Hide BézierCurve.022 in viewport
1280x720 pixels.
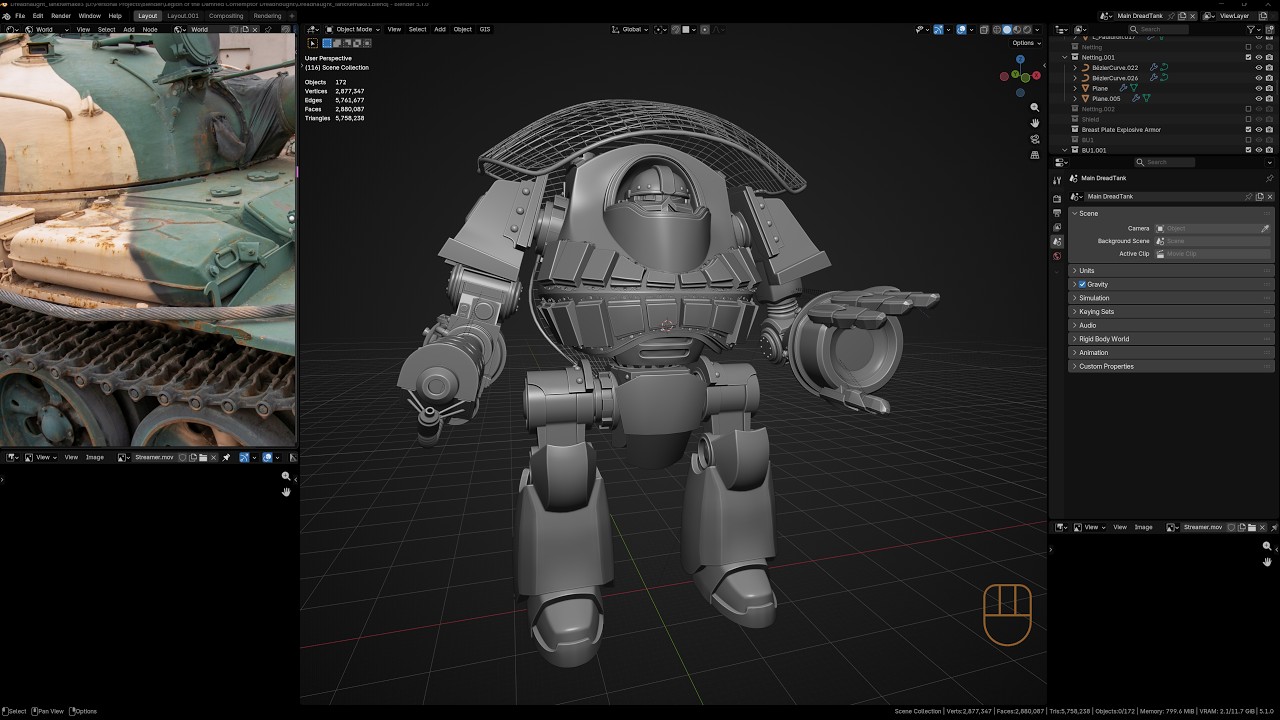coord(1259,67)
